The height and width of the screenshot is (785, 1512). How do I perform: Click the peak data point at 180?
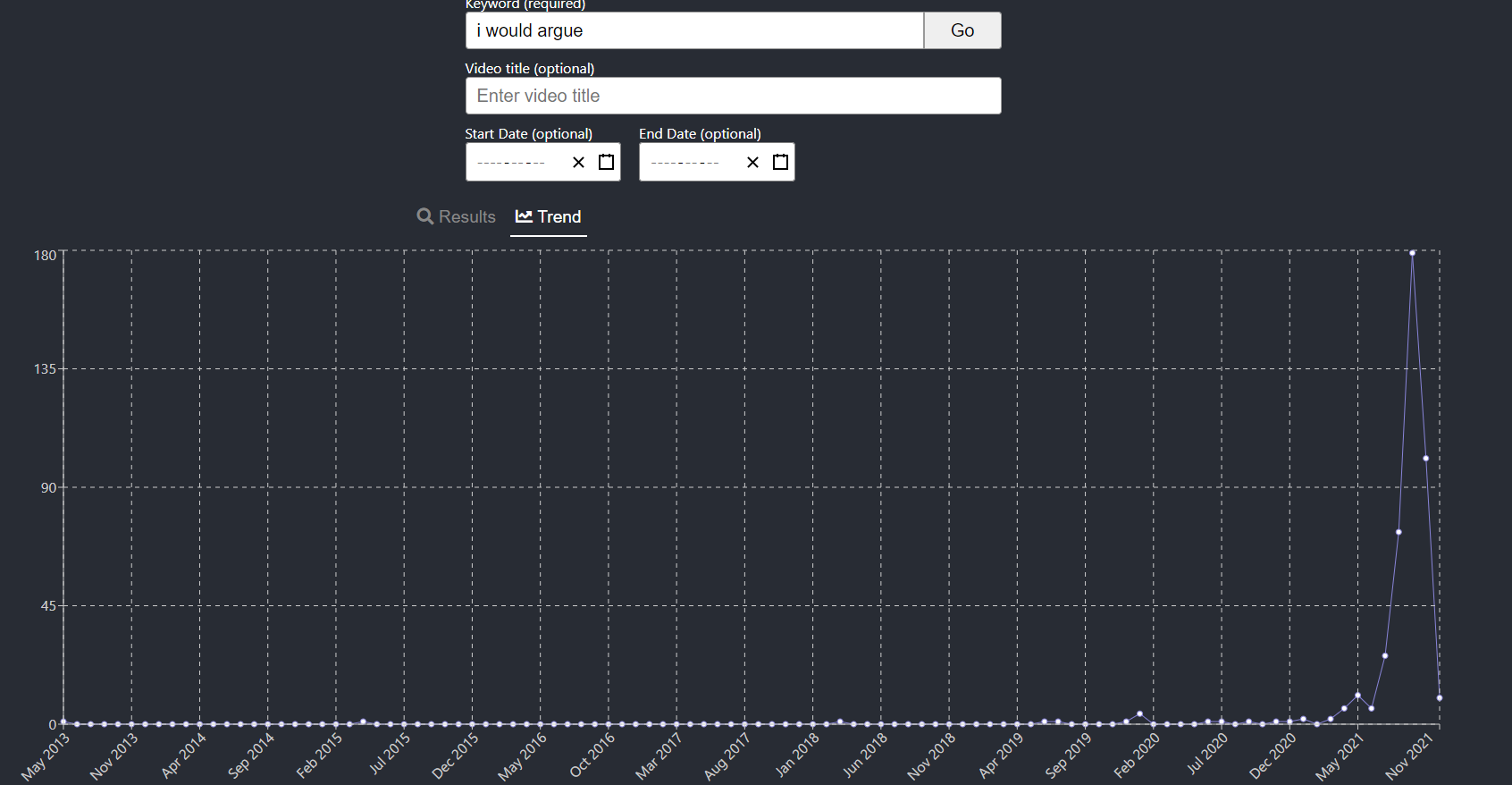[x=1412, y=253]
